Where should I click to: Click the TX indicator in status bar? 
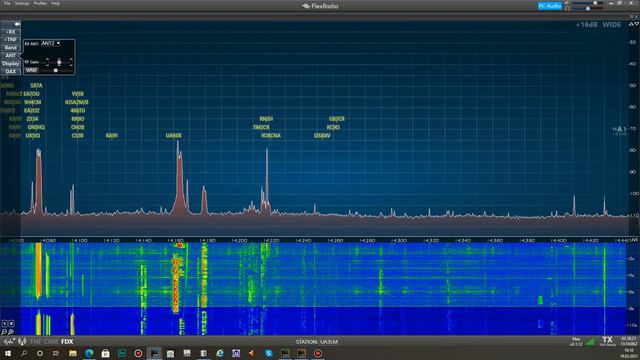607,340
